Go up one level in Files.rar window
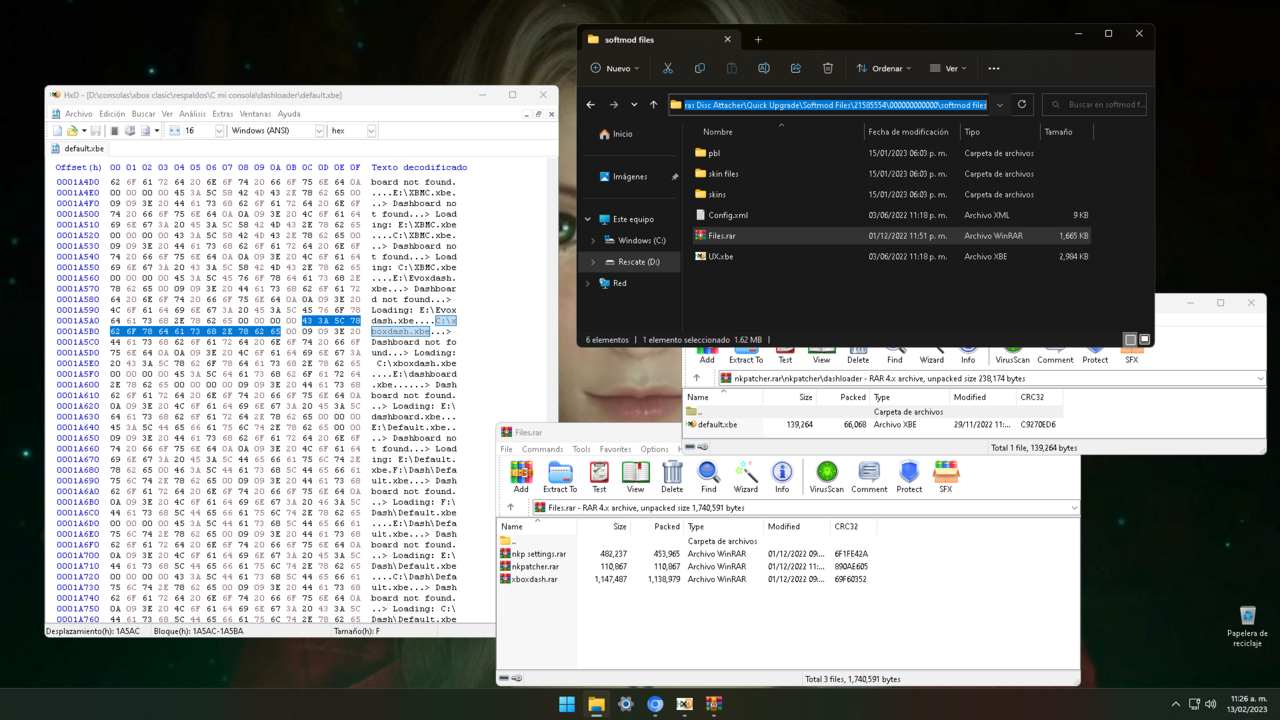The height and width of the screenshot is (720, 1280). pos(511,508)
